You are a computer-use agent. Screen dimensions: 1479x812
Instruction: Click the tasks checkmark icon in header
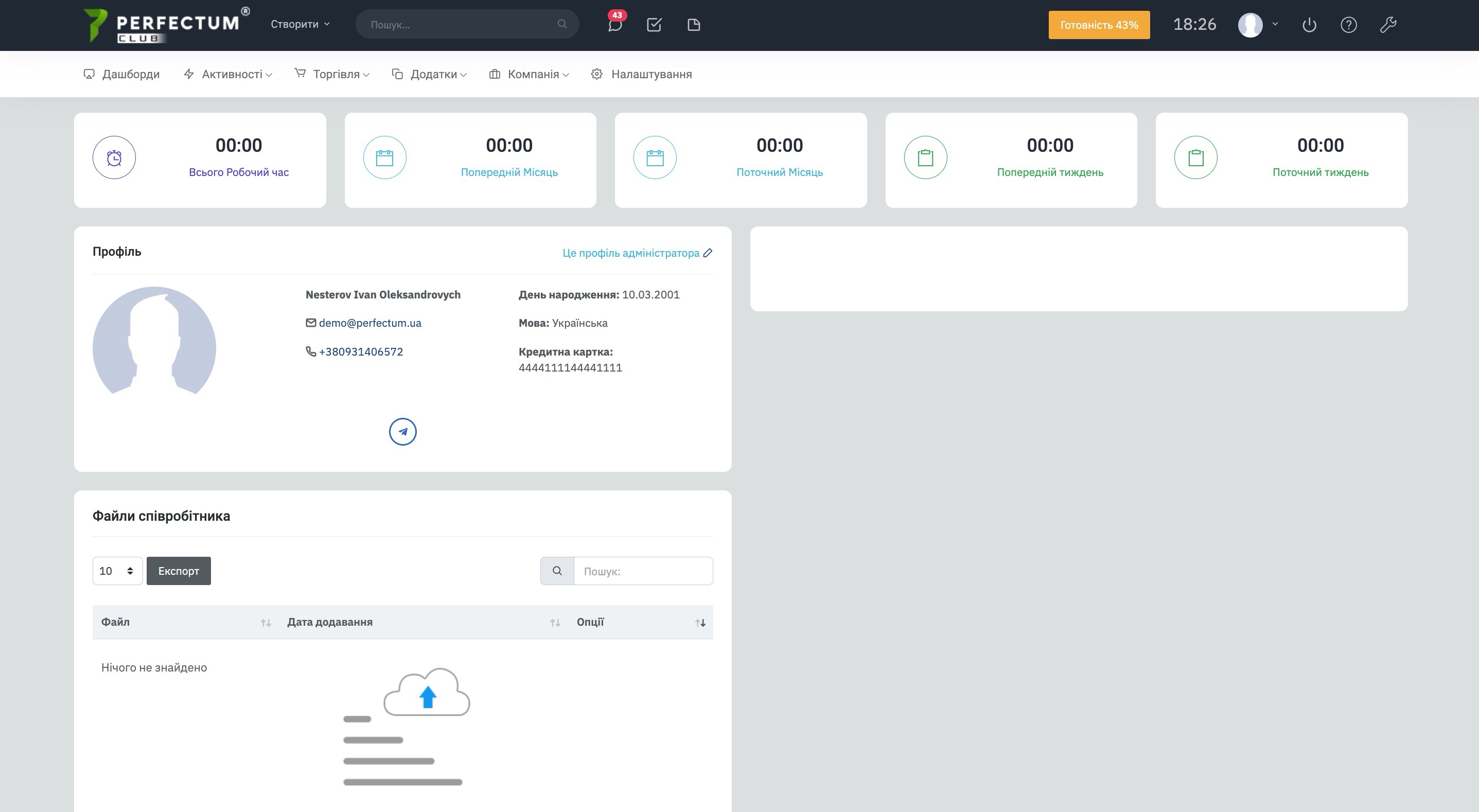654,25
